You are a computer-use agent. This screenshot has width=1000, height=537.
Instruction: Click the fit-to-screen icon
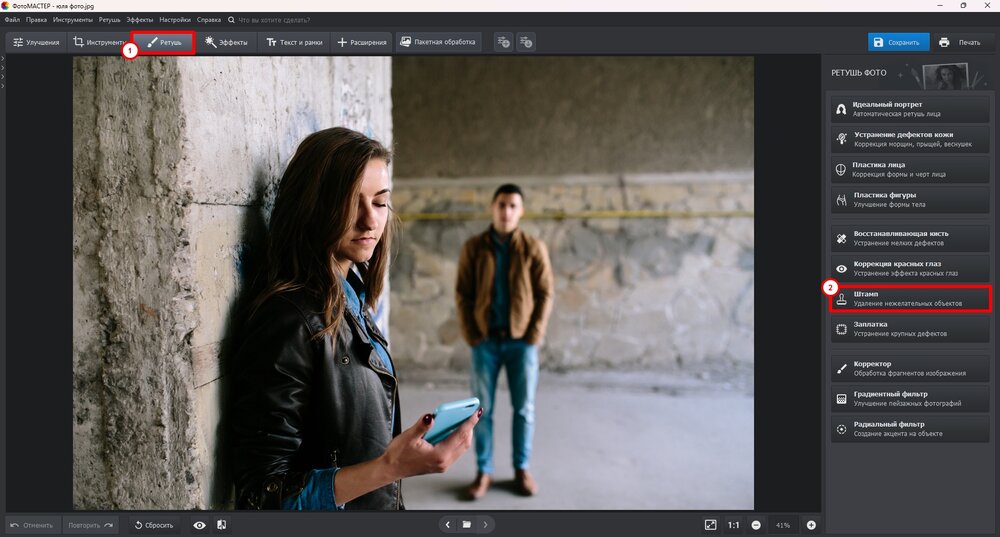click(x=710, y=525)
